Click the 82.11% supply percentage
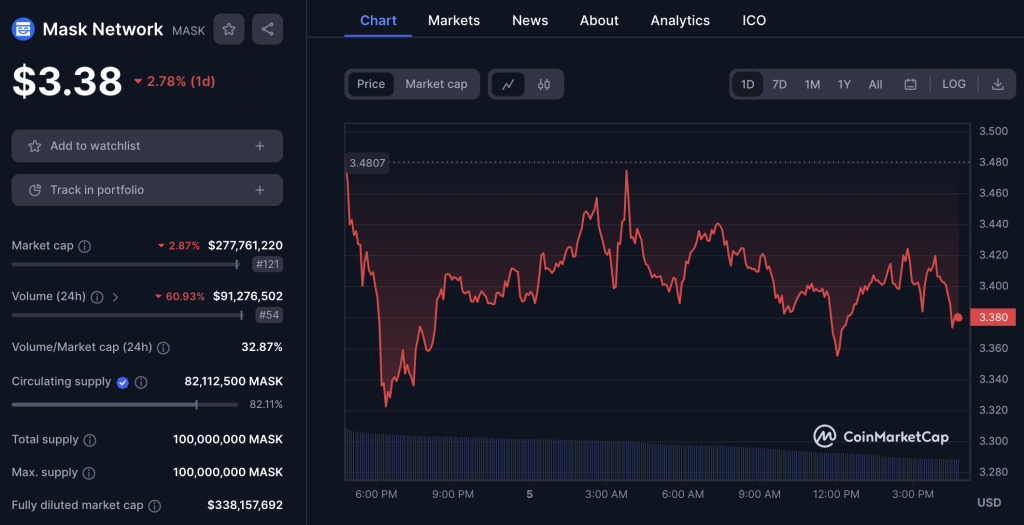Image resolution: width=1024 pixels, height=525 pixels. point(266,405)
